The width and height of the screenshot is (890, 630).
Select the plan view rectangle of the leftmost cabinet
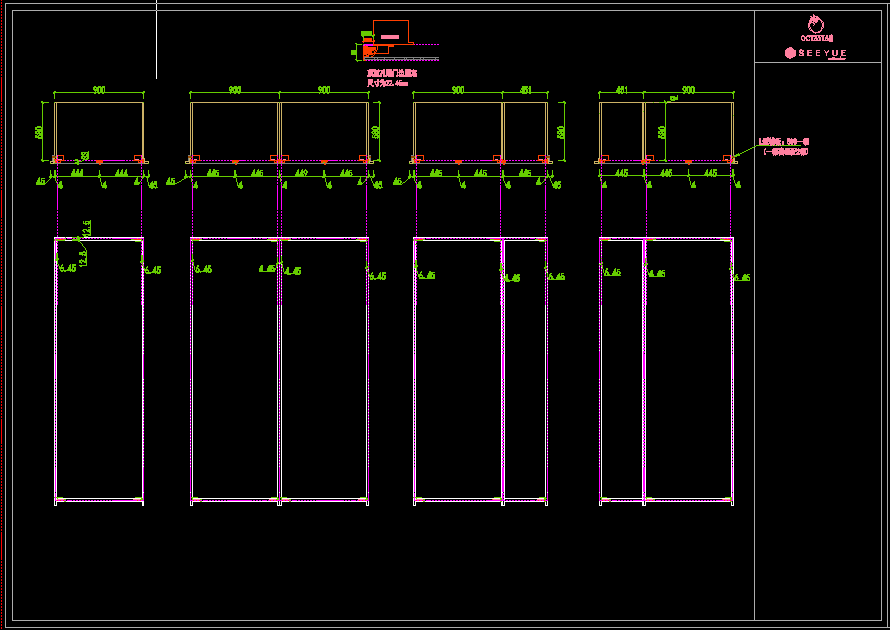[99, 130]
